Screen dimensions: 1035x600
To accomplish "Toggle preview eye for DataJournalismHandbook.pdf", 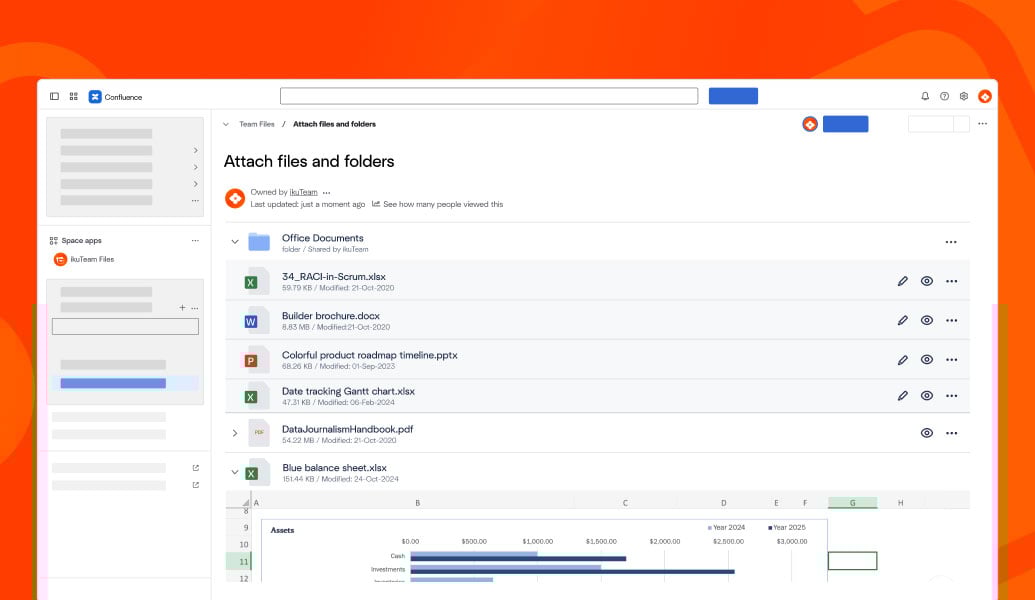I will [x=927, y=433].
